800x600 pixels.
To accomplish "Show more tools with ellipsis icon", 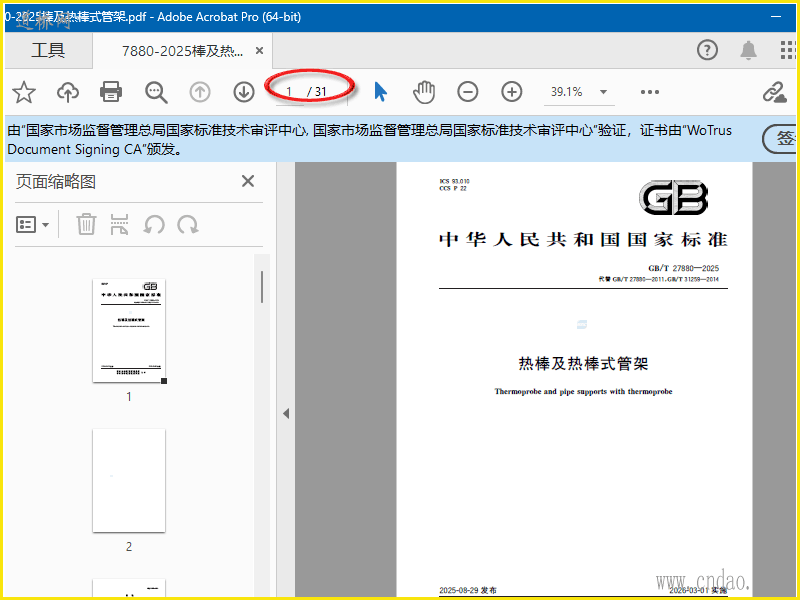I will coord(649,92).
